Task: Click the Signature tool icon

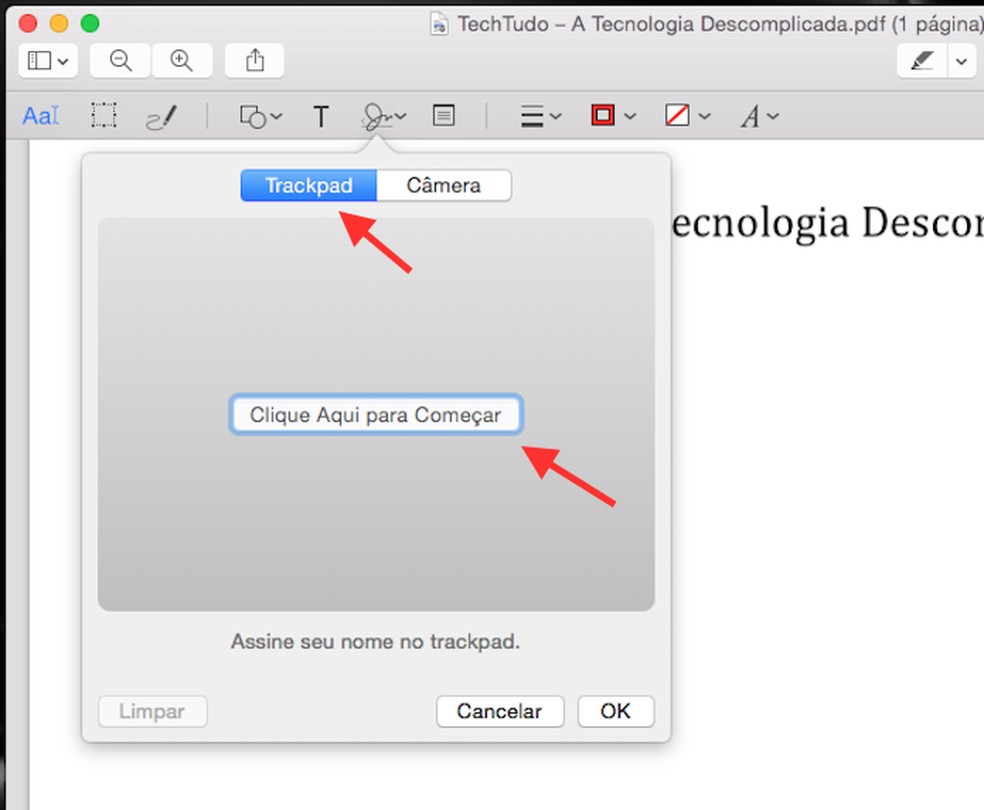Action: (x=377, y=117)
